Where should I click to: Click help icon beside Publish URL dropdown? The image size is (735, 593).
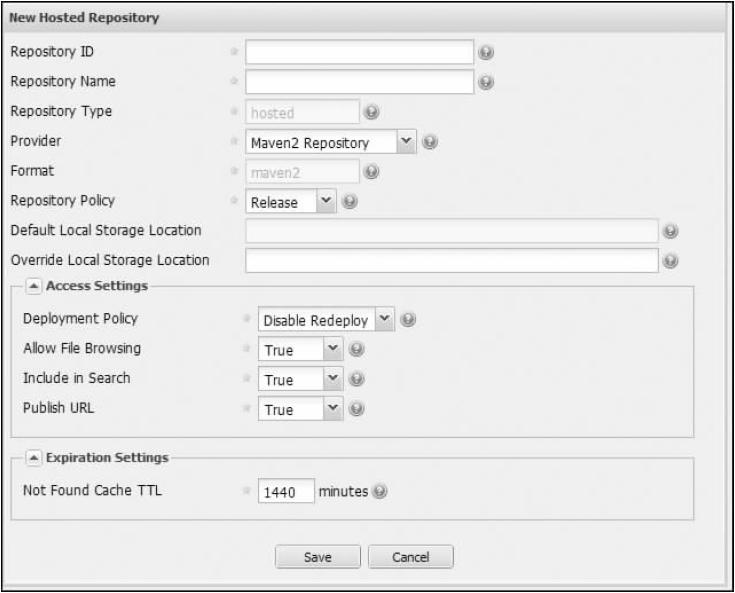click(x=357, y=409)
